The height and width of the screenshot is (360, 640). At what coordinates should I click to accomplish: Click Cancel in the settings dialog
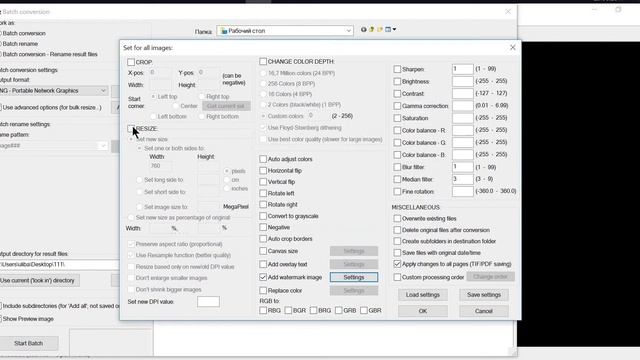point(484,311)
